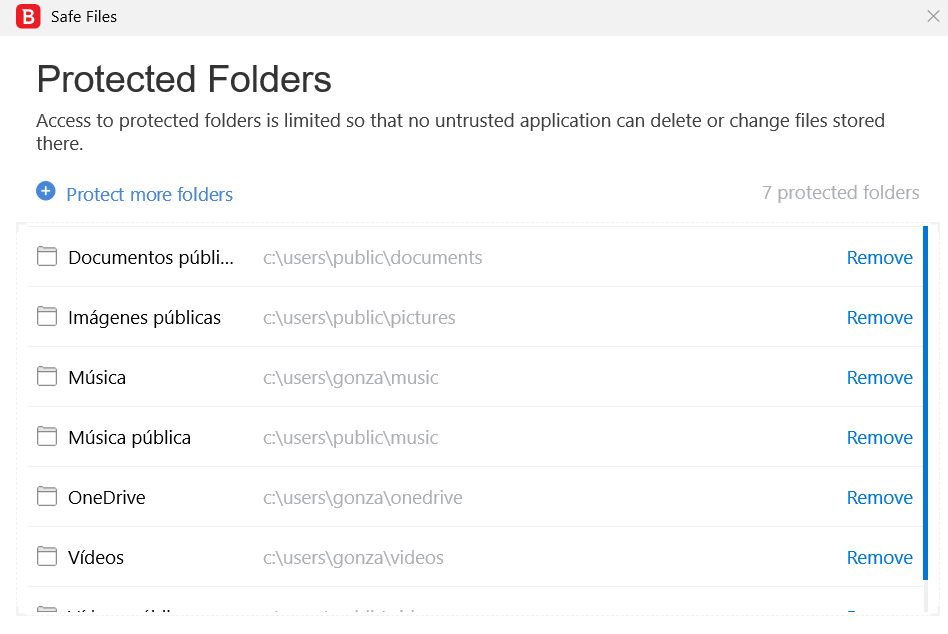This screenshot has height=634, width=948.
Task: Remove Imágenes públicas from protected folders
Action: tap(879, 318)
